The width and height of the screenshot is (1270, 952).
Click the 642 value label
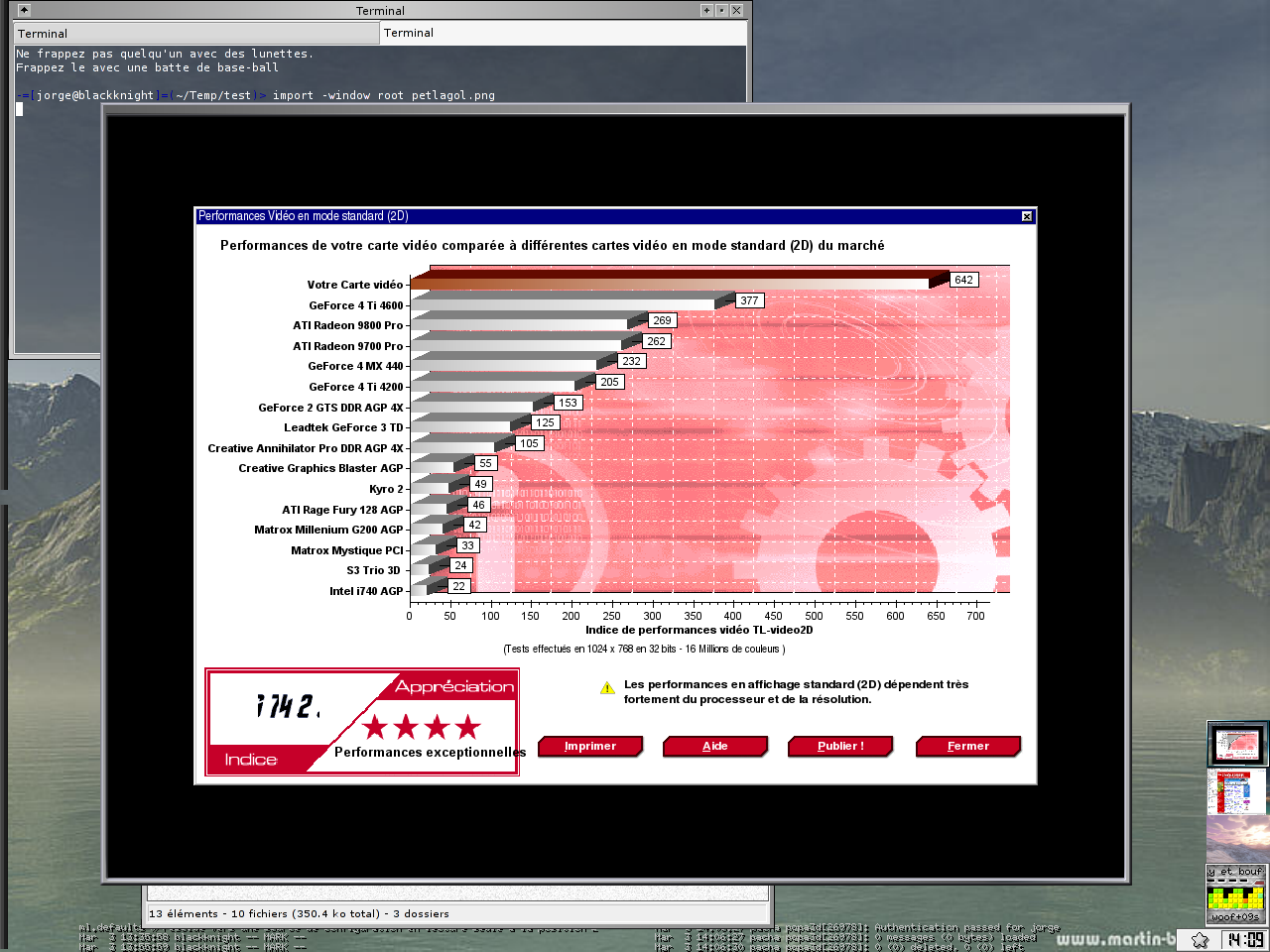pyautogui.click(x=964, y=280)
